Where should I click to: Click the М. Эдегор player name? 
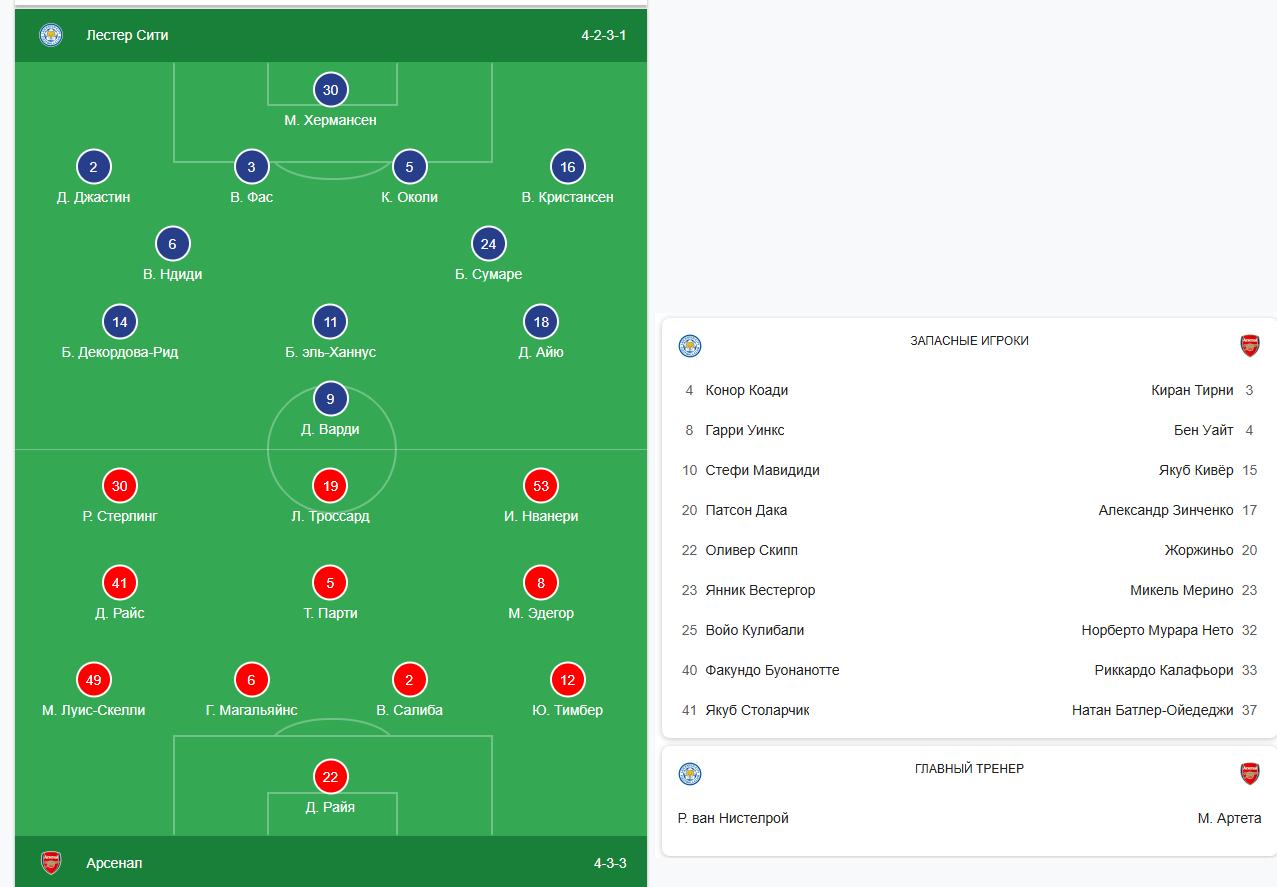541,613
